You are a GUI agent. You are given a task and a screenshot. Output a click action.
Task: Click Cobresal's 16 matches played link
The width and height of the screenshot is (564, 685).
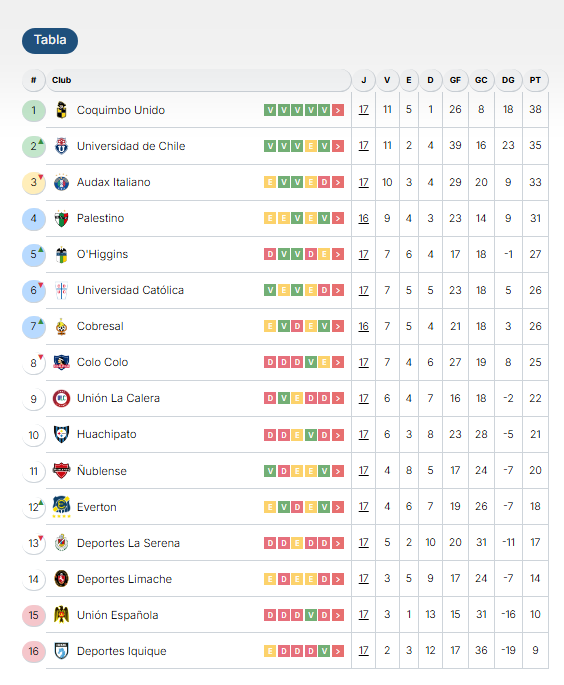click(x=363, y=326)
